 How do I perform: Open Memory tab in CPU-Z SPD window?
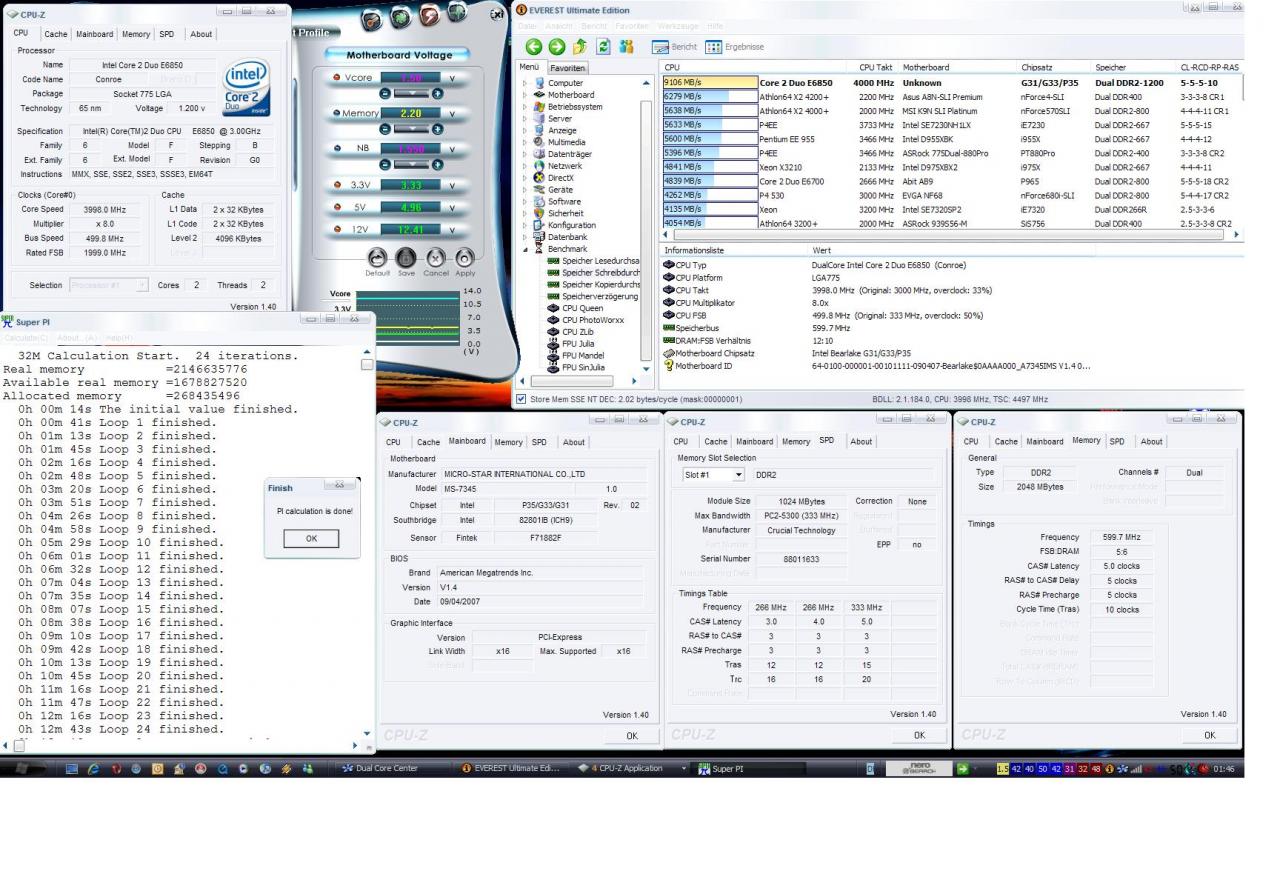coord(796,442)
